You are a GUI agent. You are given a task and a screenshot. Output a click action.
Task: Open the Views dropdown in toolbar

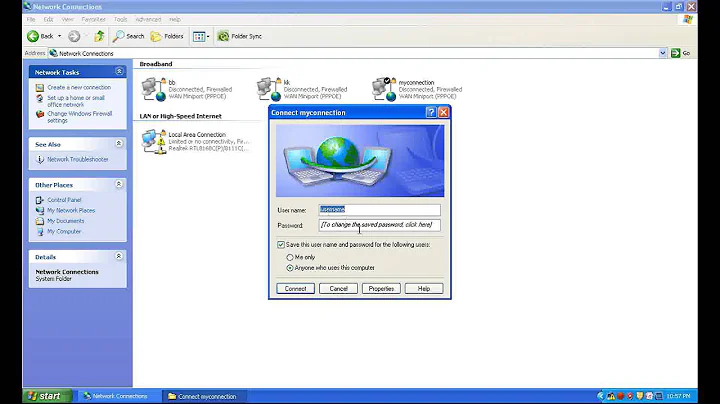pos(201,36)
